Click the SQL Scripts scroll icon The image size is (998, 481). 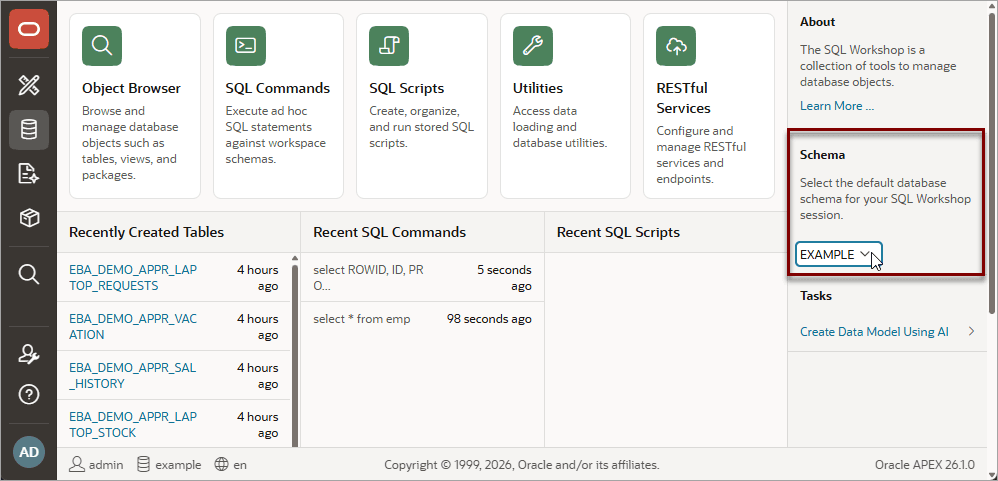[389, 46]
